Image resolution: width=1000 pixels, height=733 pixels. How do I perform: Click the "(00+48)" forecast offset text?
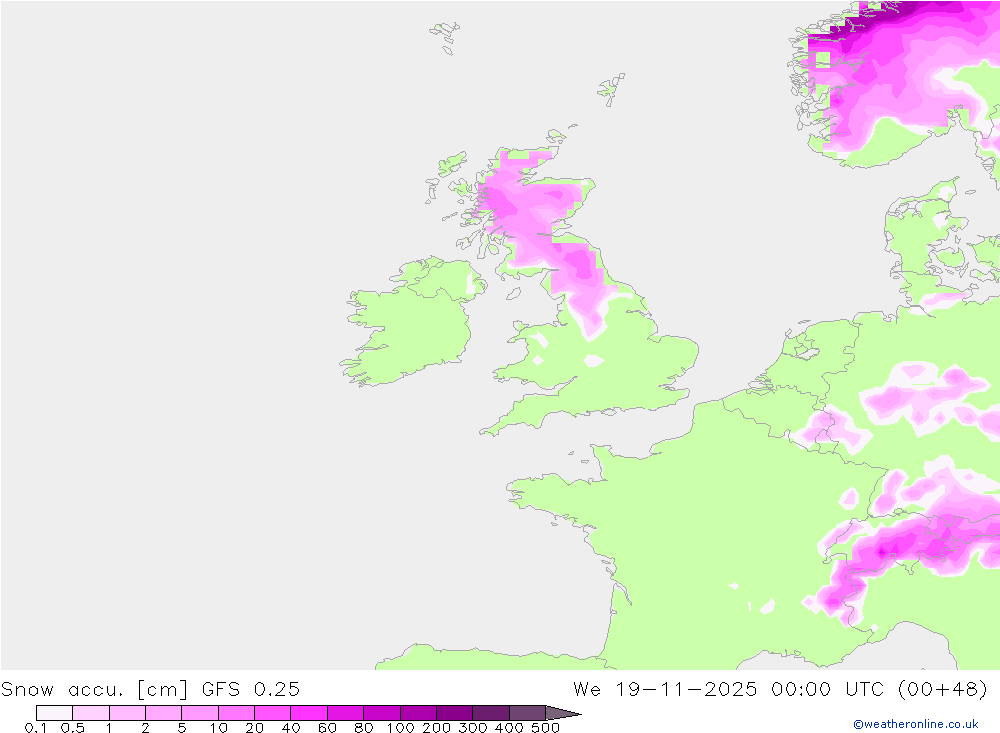[943, 690]
